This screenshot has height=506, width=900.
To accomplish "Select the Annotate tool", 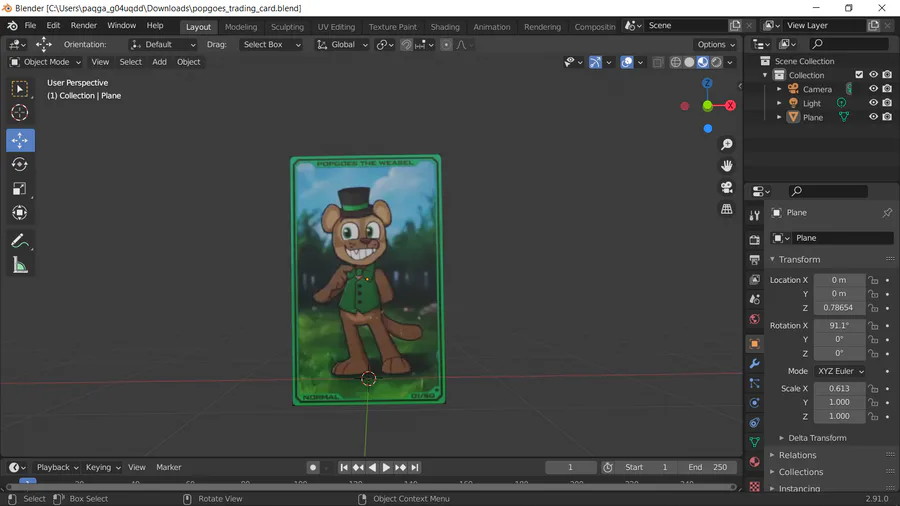I will [20, 241].
